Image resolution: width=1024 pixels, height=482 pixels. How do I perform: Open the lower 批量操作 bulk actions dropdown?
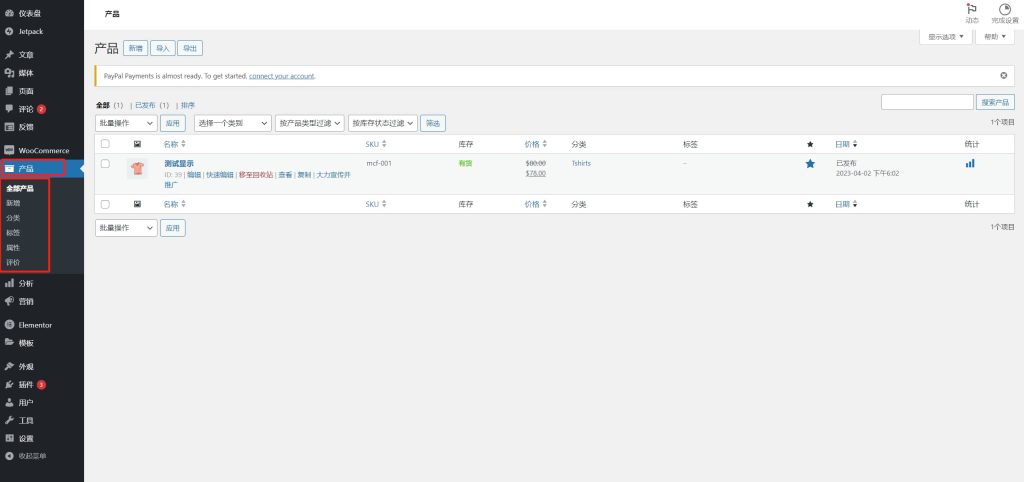[126, 228]
